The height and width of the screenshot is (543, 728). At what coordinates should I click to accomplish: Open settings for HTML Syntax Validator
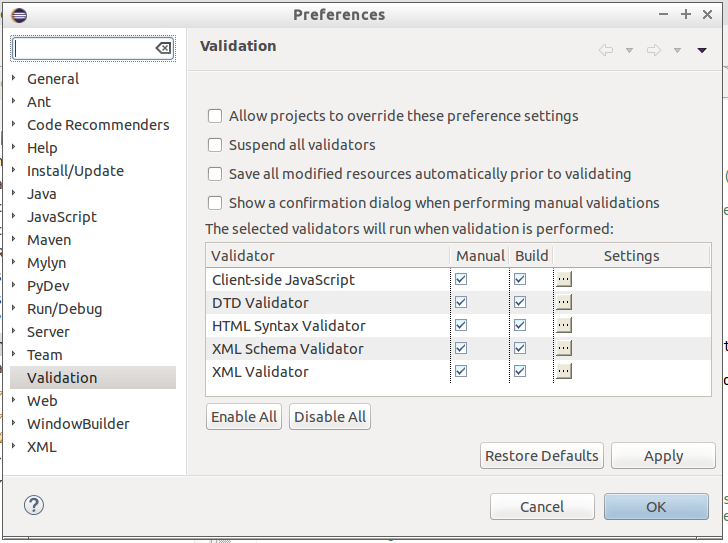(564, 326)
